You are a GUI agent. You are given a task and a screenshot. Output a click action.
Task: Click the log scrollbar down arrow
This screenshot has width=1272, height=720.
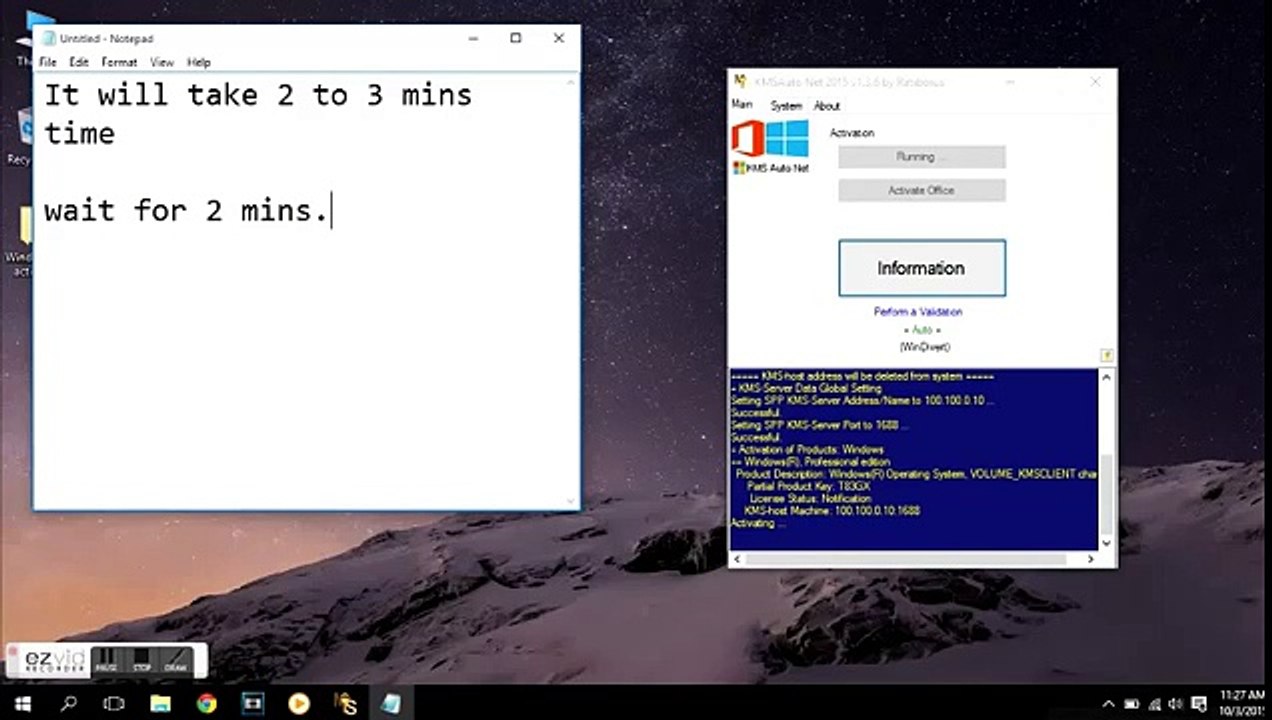(x=1106, y=543)
